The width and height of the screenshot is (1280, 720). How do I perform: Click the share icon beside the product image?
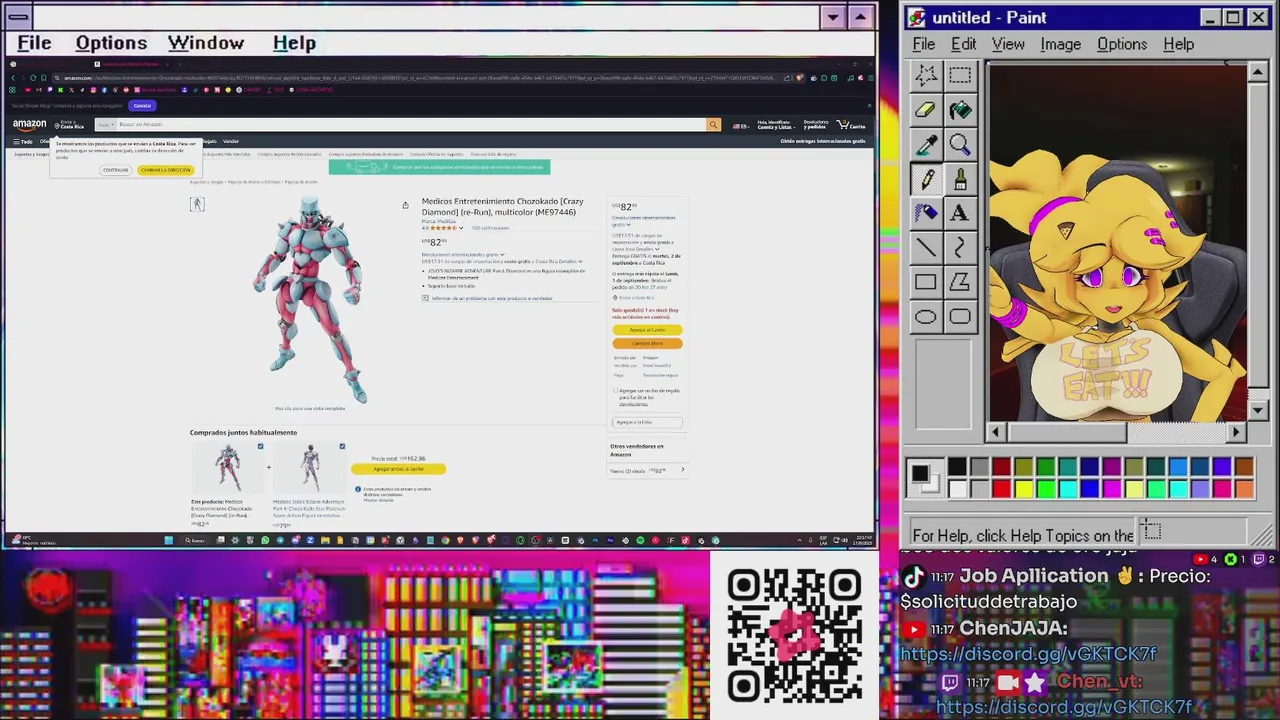point(405,205)
